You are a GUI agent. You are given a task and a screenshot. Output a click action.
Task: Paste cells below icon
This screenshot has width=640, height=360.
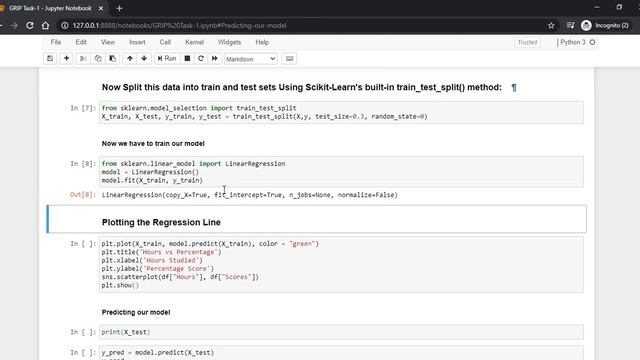point(113,59)
